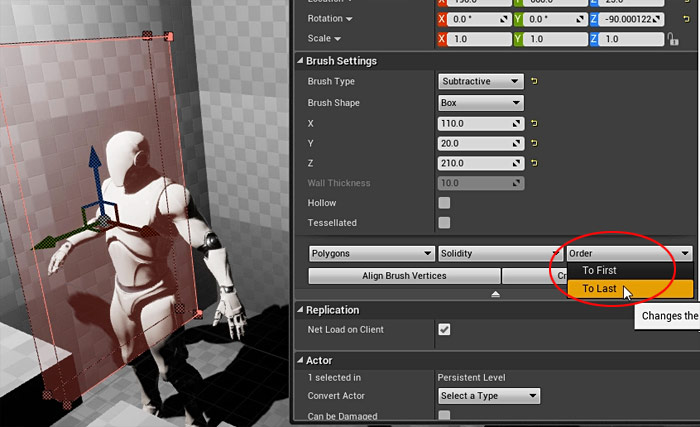Screen dimensions: 700x427
Task: Reset Brush Type to default arrow
Action: click(534, 81)
